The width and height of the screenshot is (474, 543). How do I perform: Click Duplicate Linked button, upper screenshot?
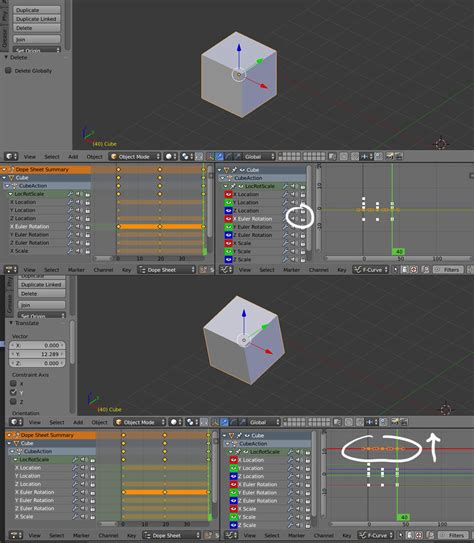[36, 19]
